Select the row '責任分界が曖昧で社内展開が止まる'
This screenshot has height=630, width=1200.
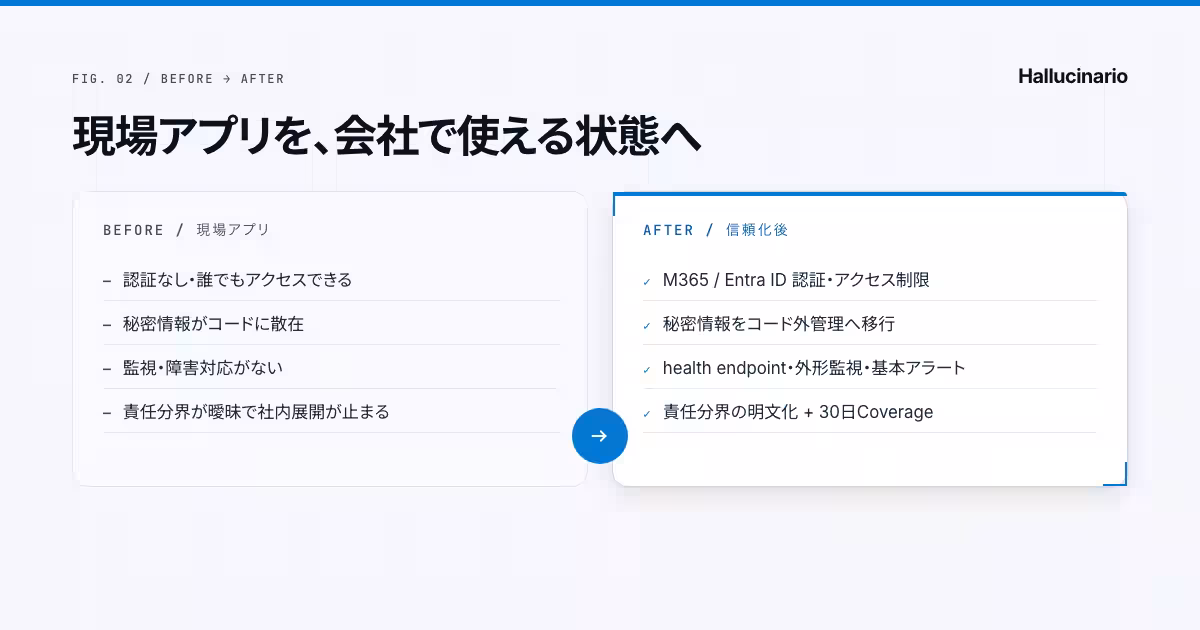[331, 412]
